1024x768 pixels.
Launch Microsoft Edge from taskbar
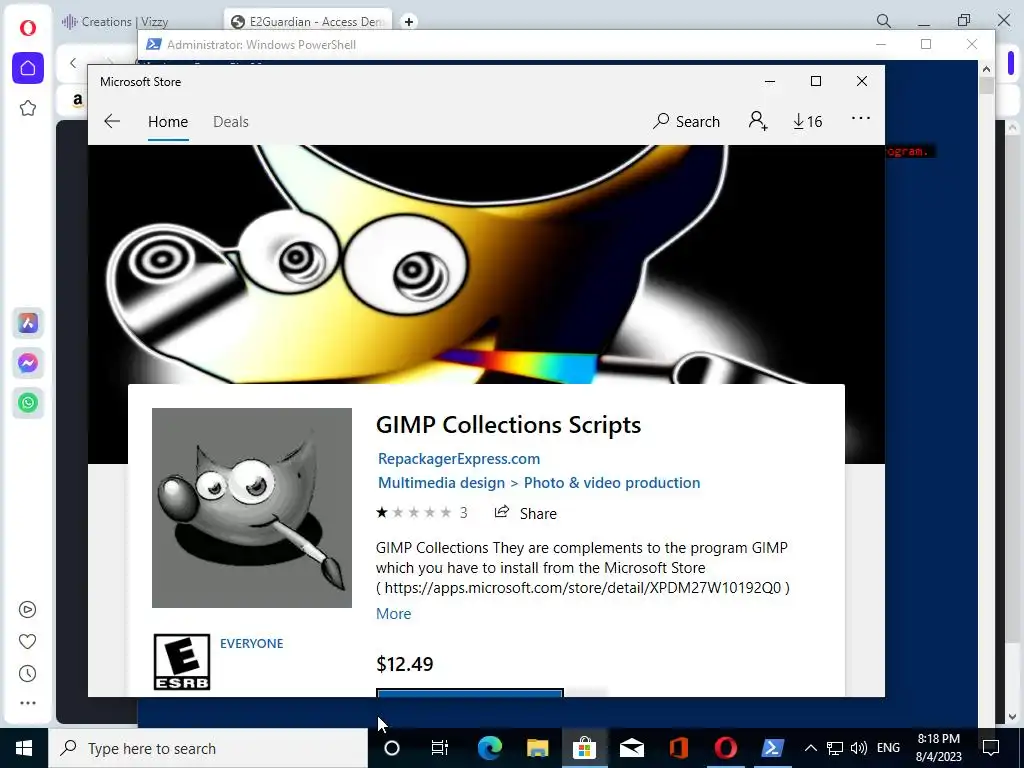coord(489,748)
